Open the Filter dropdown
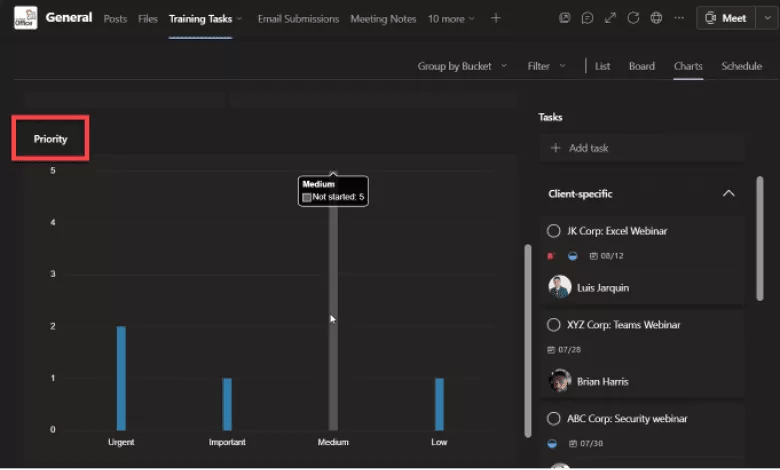 [546, 66]
